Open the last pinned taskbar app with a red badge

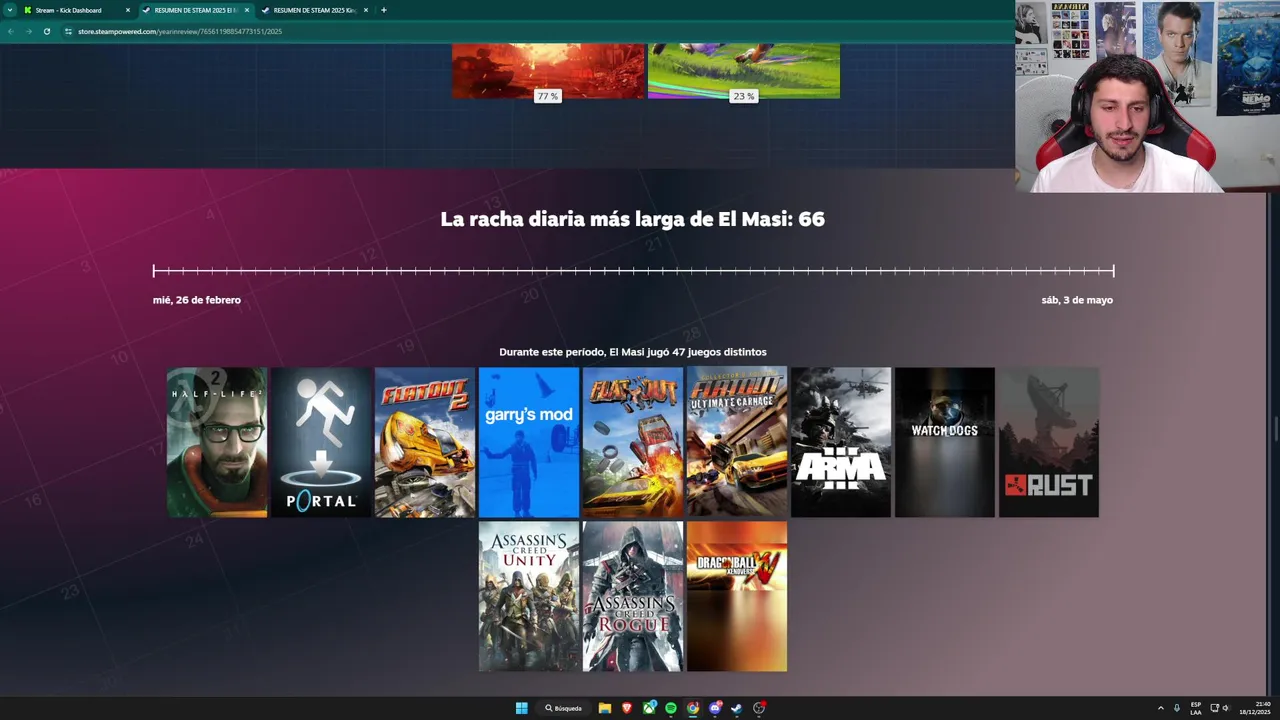[x=759, y=708]
